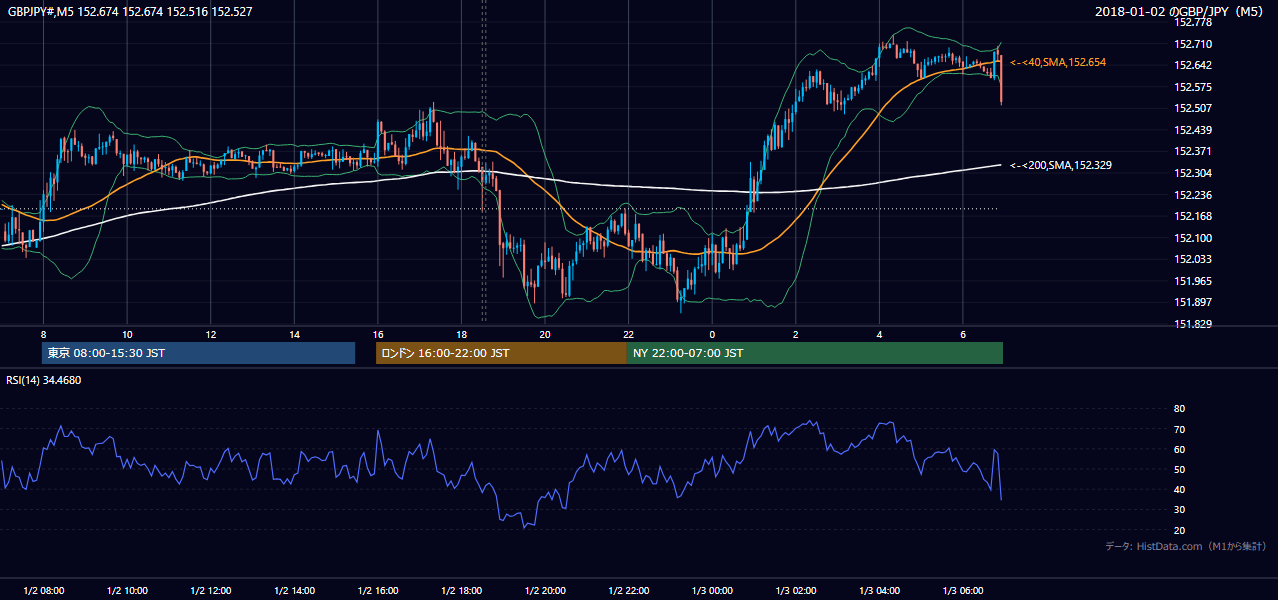Click hour label 4 under the price chart
Image resolution: width=1278 pixels, height=600 pixels.
(x=879, y=334)
